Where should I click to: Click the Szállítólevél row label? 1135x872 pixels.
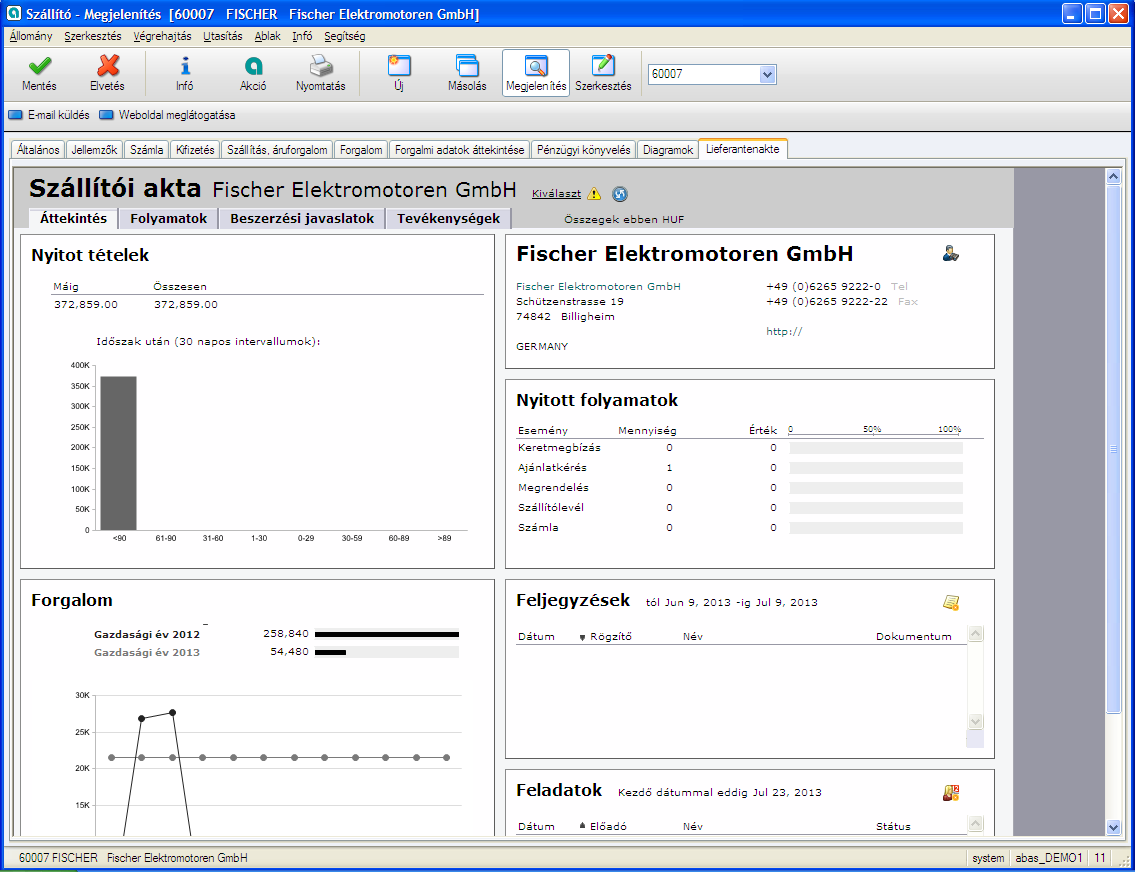click(x=551, y=507)
